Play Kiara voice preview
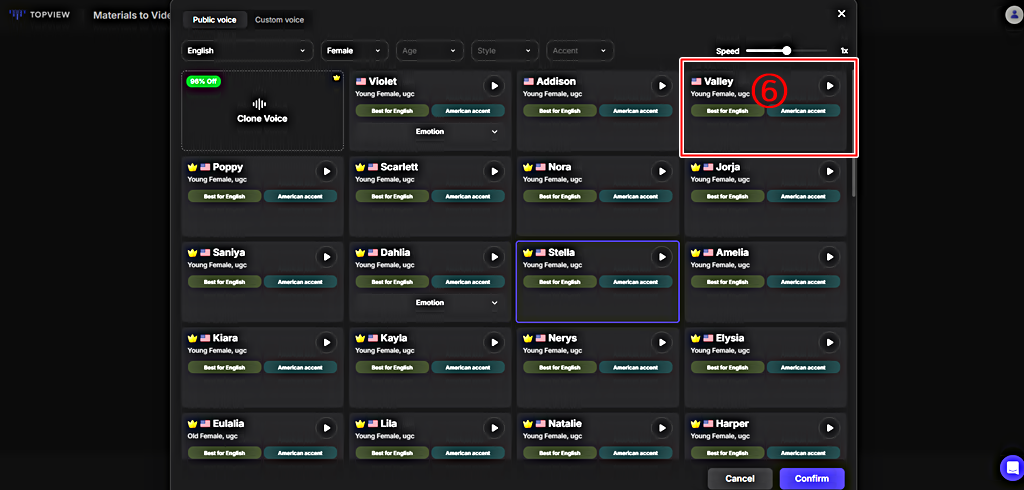Viewport: 1024px width, 490px height. pos(327,342)
